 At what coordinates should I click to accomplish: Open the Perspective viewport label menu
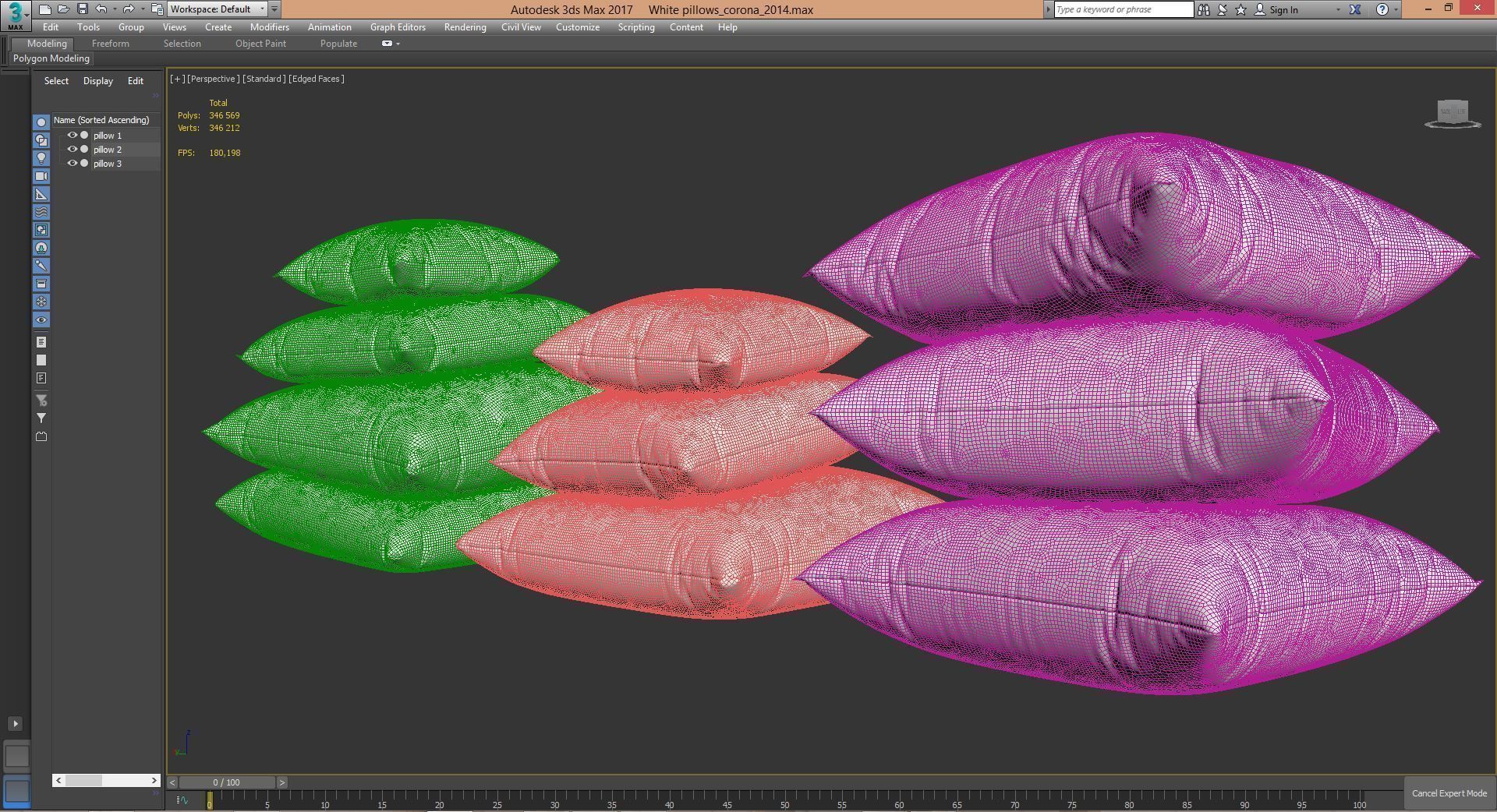pos(212,79)
